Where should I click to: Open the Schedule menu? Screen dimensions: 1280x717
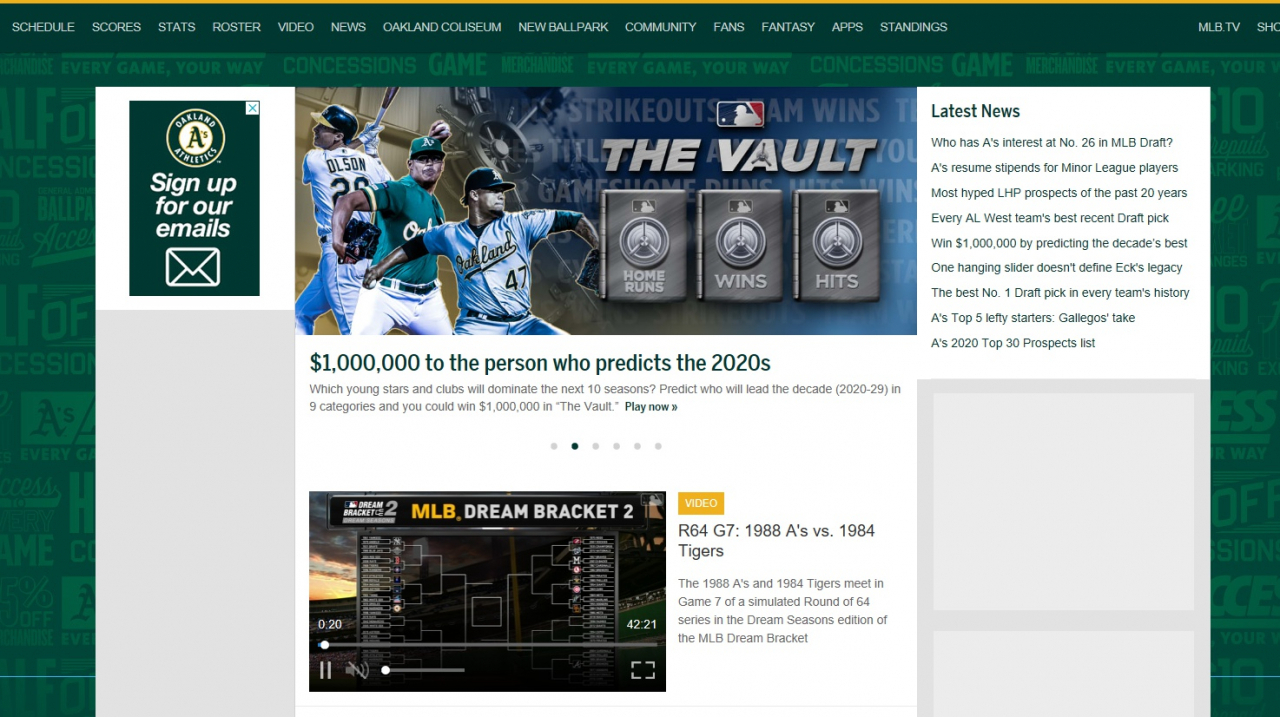[x=43, y=27]
